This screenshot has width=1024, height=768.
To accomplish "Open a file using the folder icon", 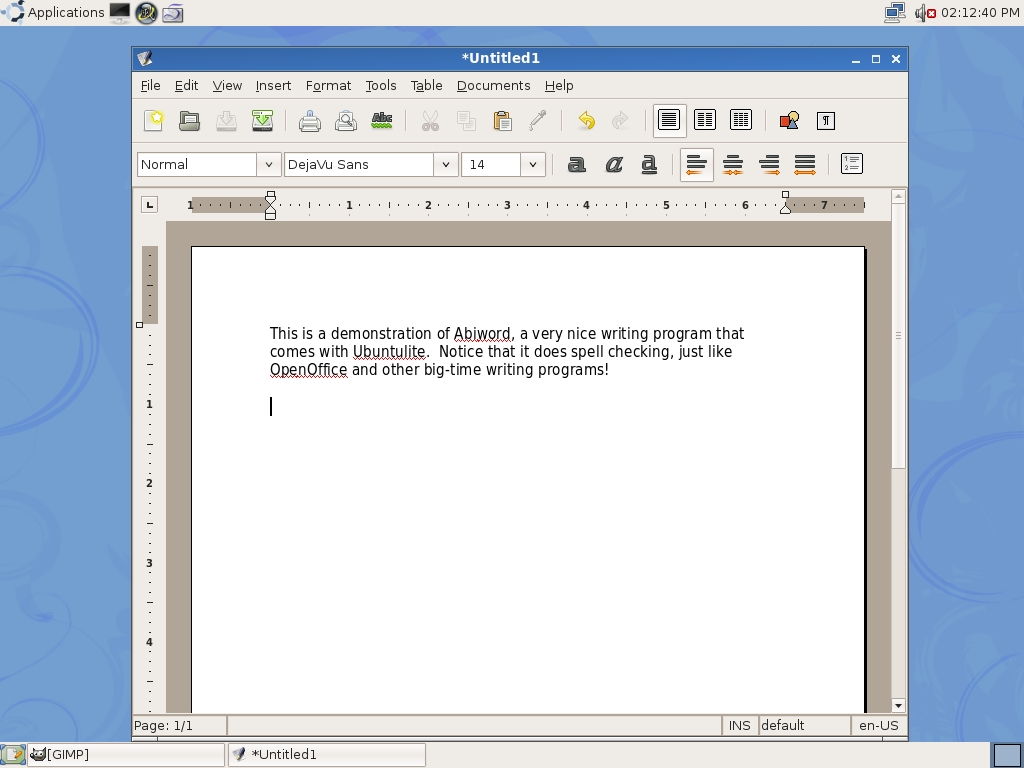I will click(x=190, y=121).
